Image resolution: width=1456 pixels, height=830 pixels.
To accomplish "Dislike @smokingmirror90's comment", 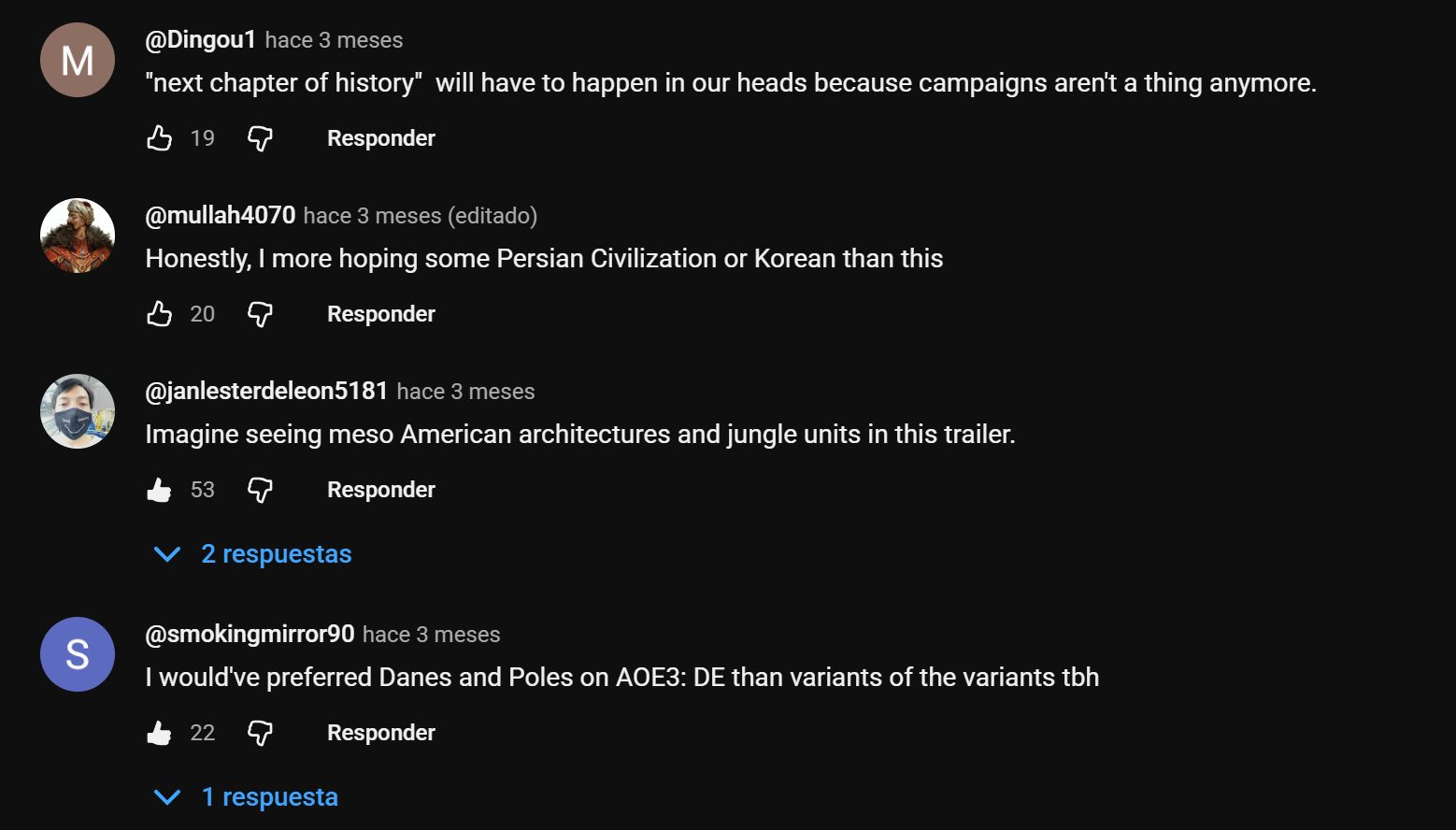I will click(x=260, y=733).
